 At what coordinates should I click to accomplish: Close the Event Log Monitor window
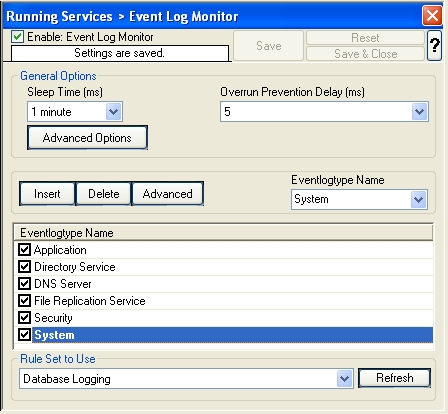pos(432,16)
